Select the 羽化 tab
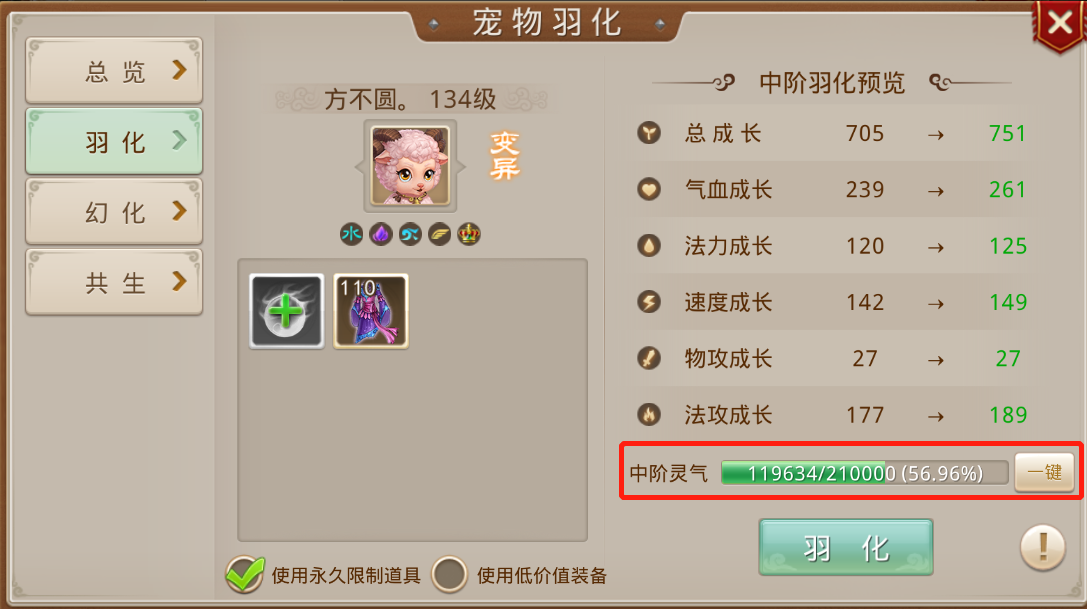Viewport: 1087px width, 609px height. point(114,141)
